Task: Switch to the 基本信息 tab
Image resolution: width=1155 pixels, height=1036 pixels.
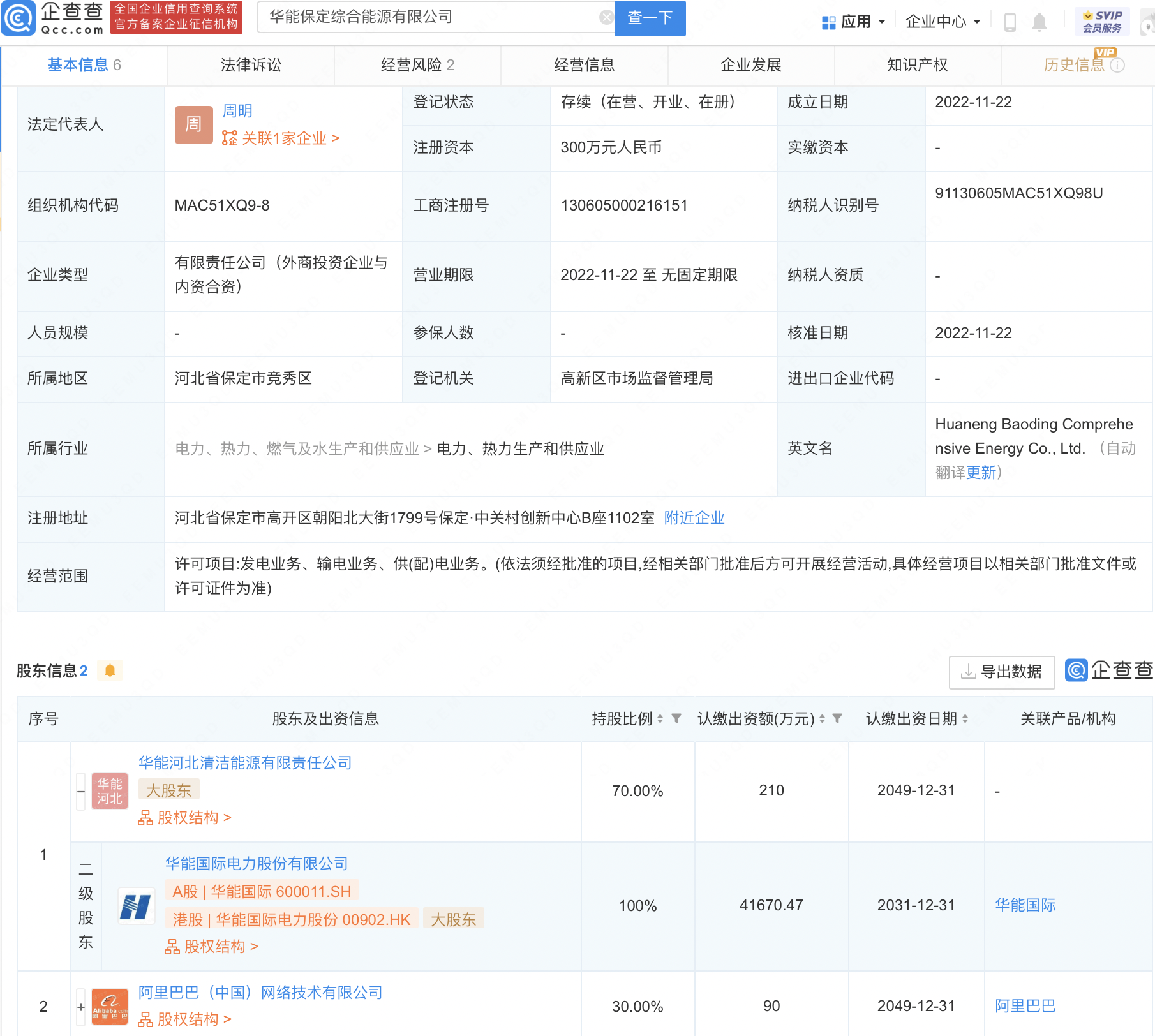Action: click(84, 65)
